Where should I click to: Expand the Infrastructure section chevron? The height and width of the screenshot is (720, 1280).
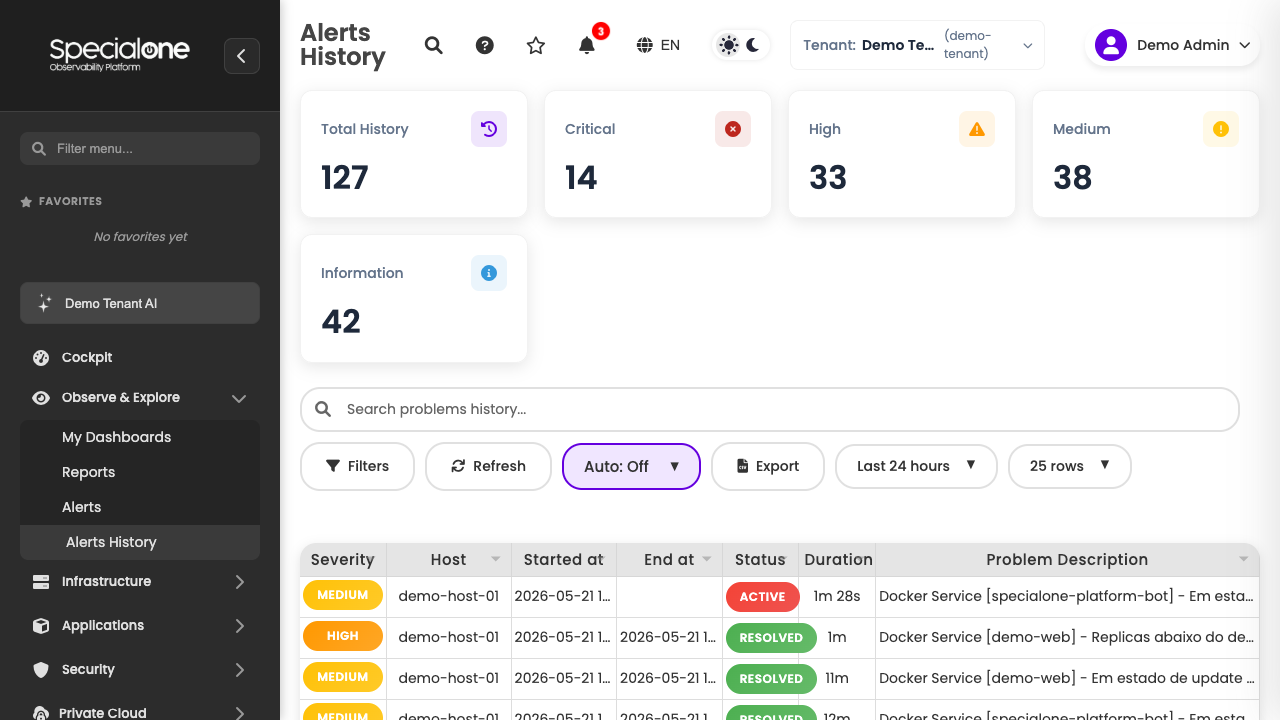click(x=239, y=581)
